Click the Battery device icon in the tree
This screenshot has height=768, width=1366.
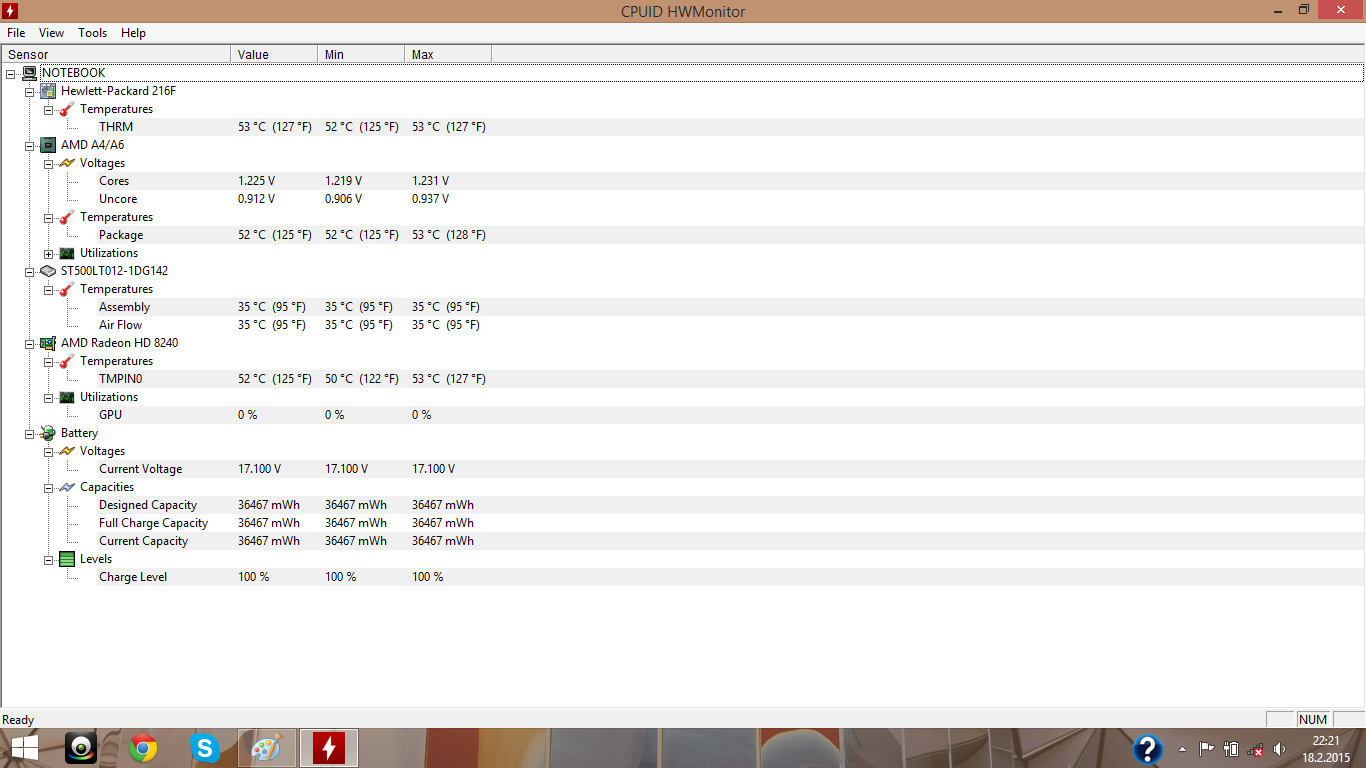tap(48, 433)
